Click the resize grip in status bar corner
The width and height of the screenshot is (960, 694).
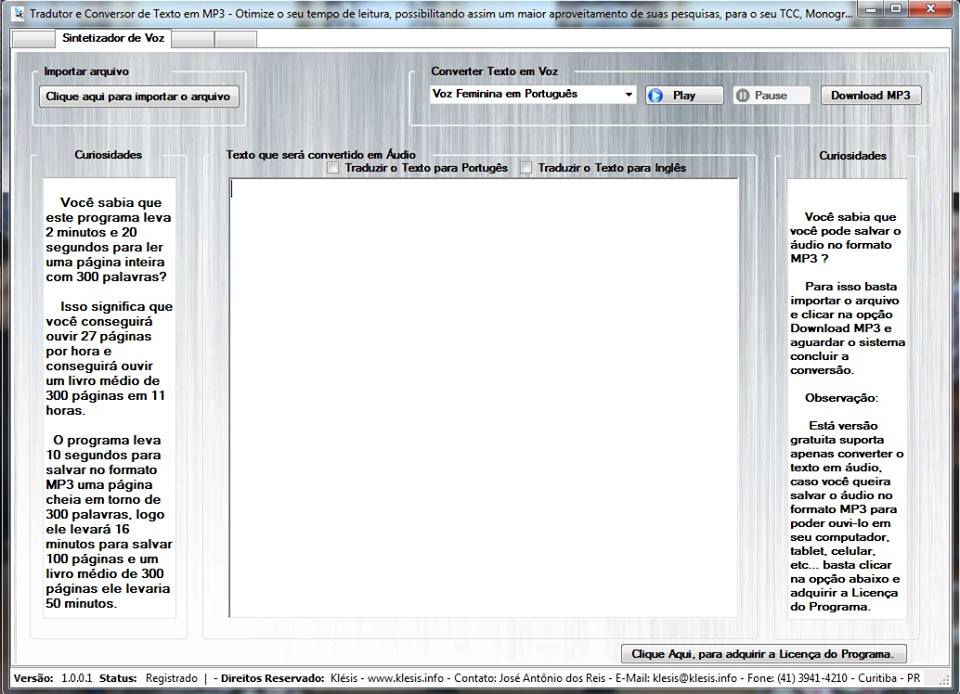(x=945, y=679)
